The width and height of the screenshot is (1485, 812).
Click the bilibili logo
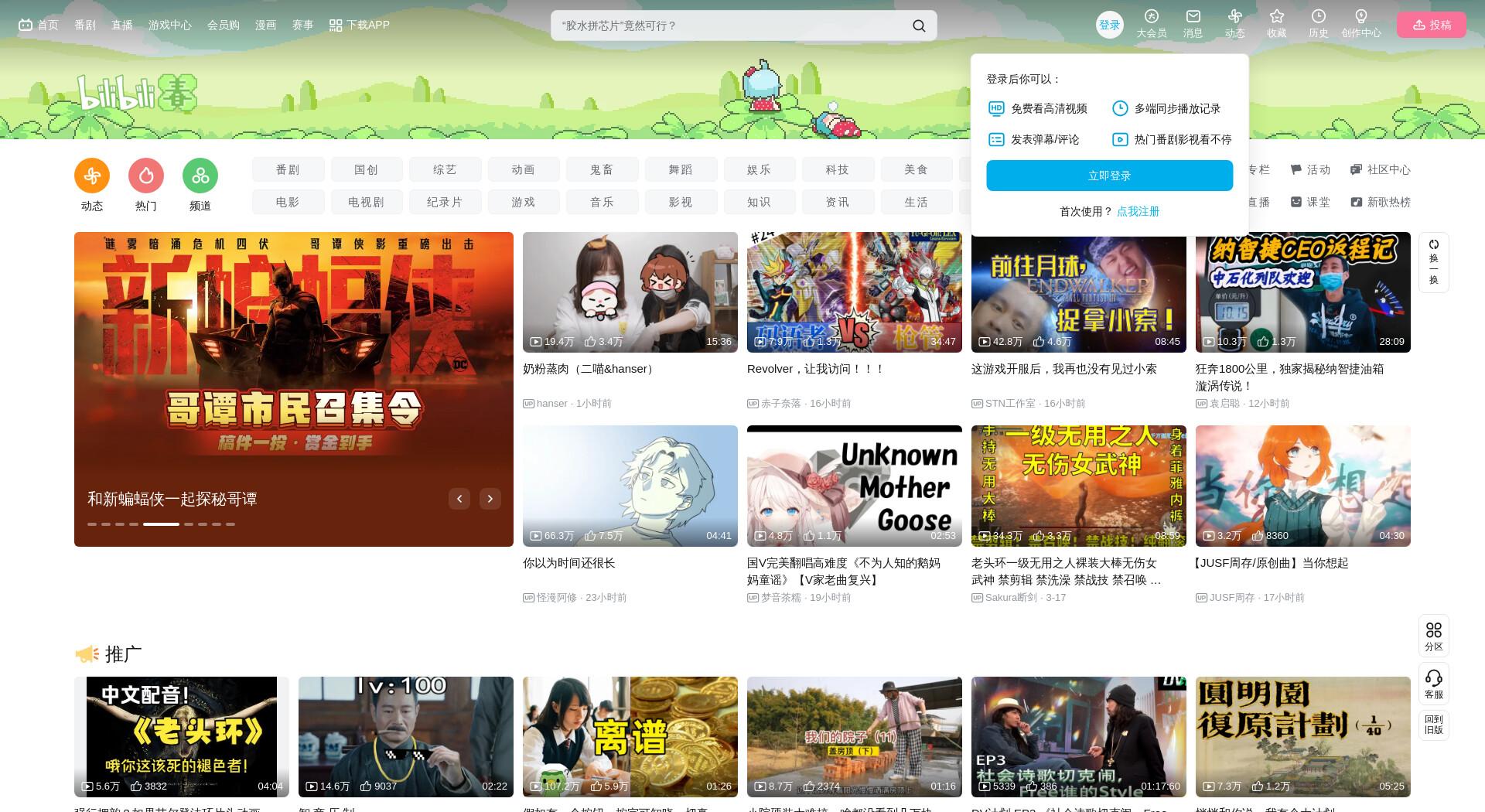137,94
